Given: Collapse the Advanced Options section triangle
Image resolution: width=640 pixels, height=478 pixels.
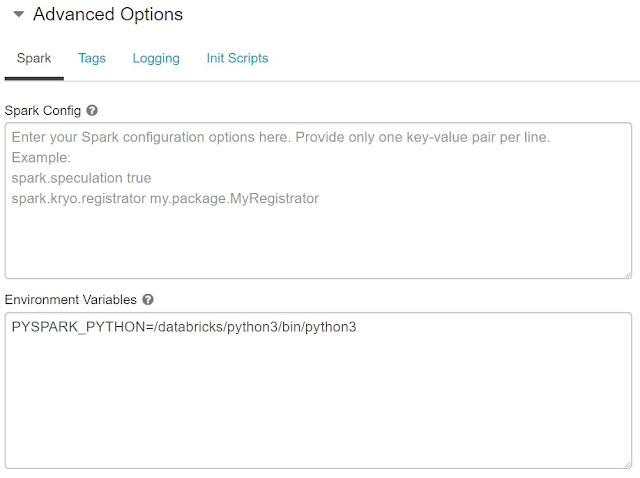Looking at the screenshot, I should [x=19, y=15].
